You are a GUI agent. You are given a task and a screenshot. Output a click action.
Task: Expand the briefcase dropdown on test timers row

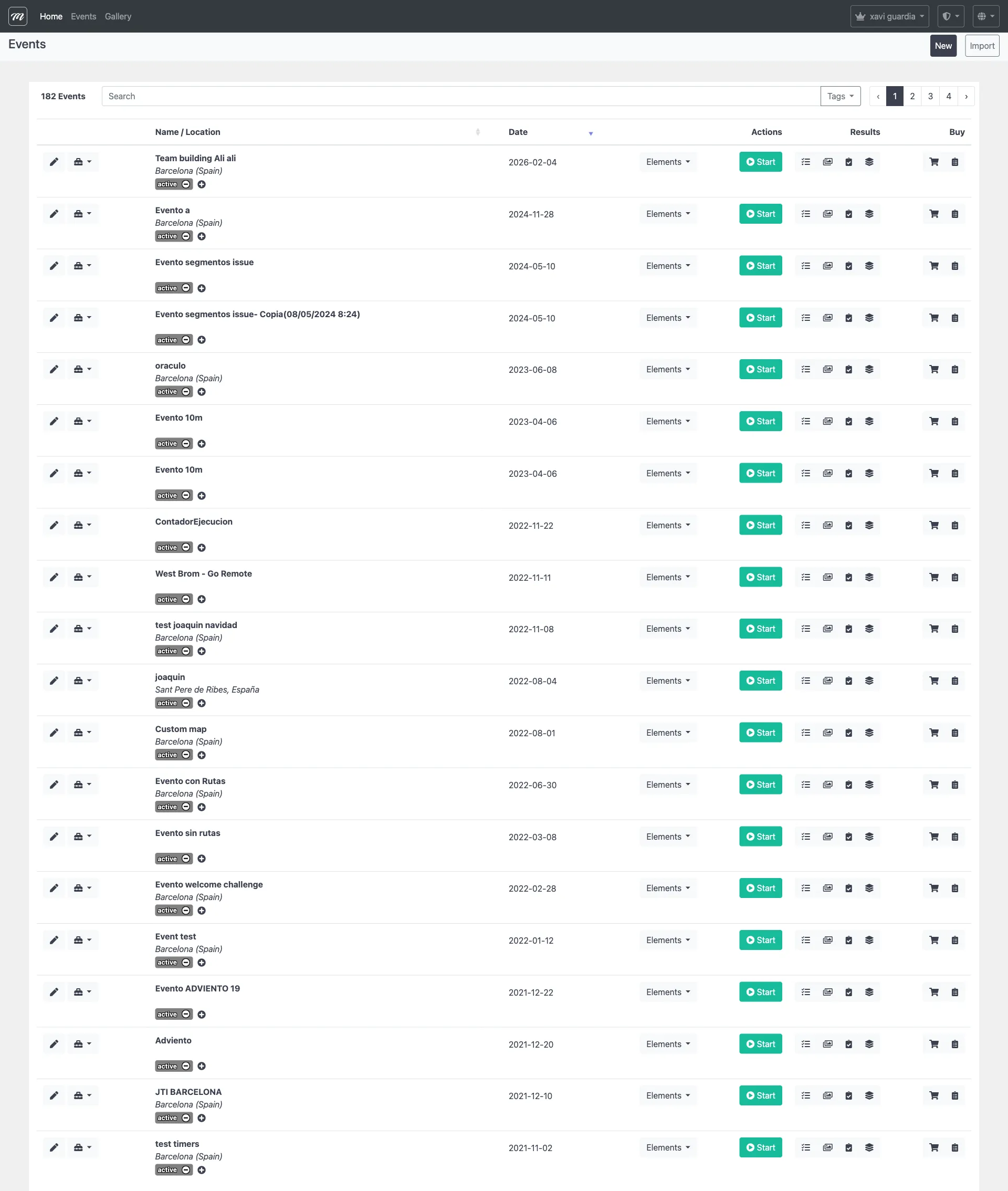83,1147
